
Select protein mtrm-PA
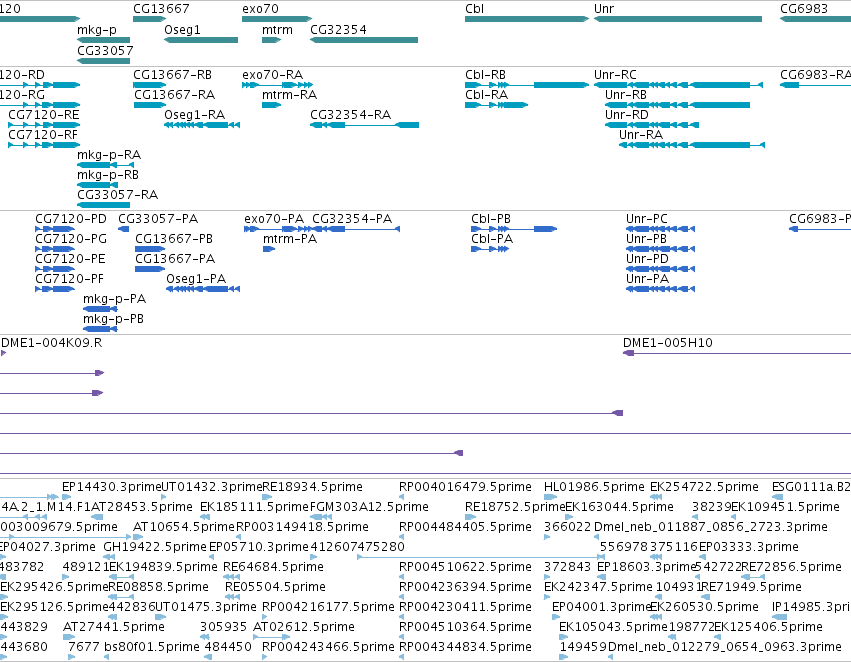pyautogui.click(x=290, y=239)
